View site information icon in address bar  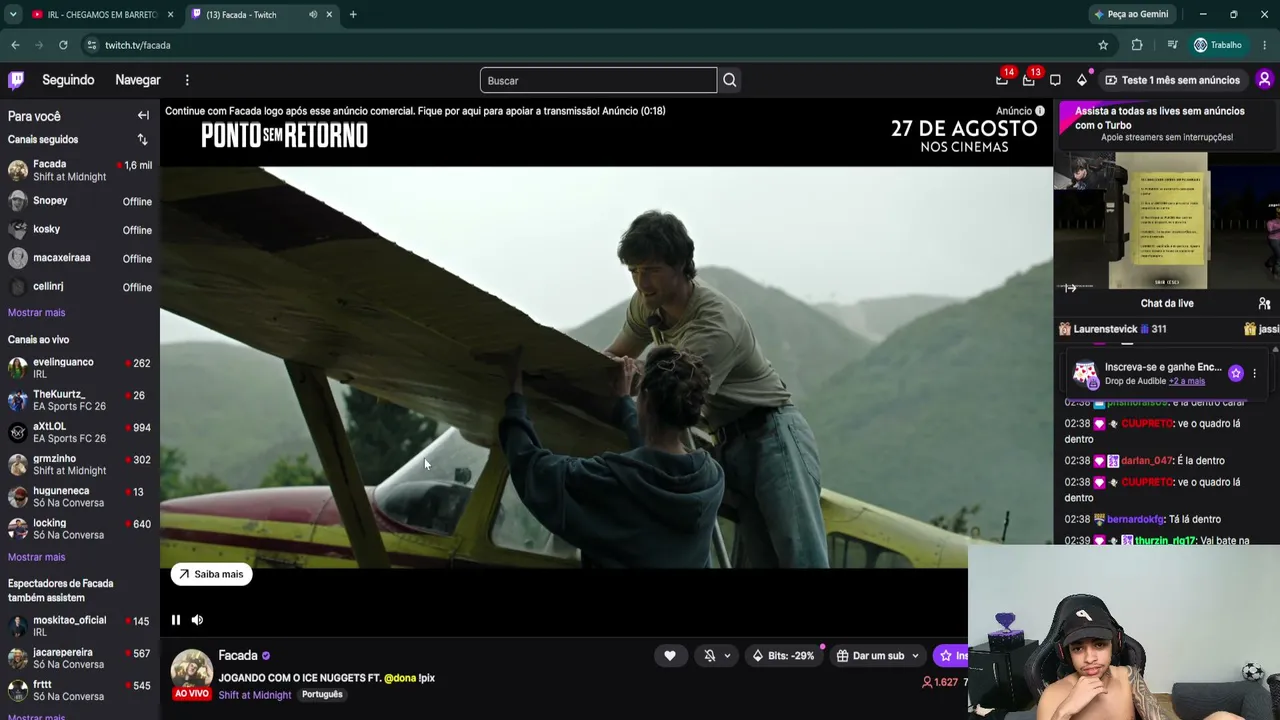(x=92, y=45)
